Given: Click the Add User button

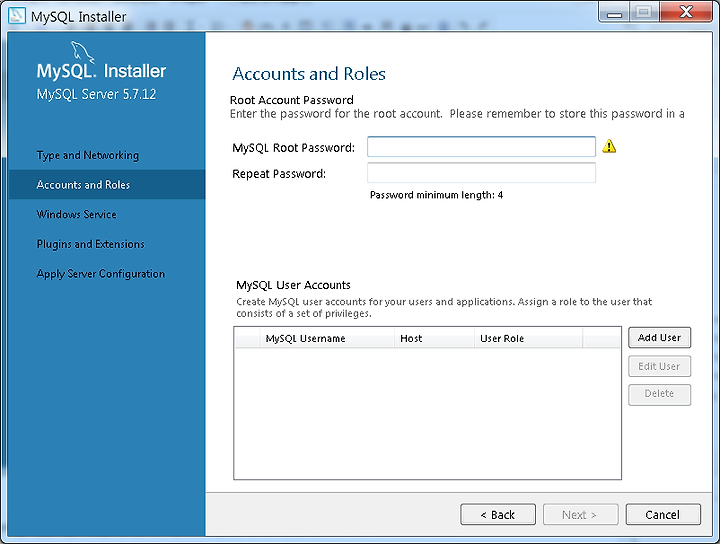Looking at the screenshot, I should click(x=659, y=337).
